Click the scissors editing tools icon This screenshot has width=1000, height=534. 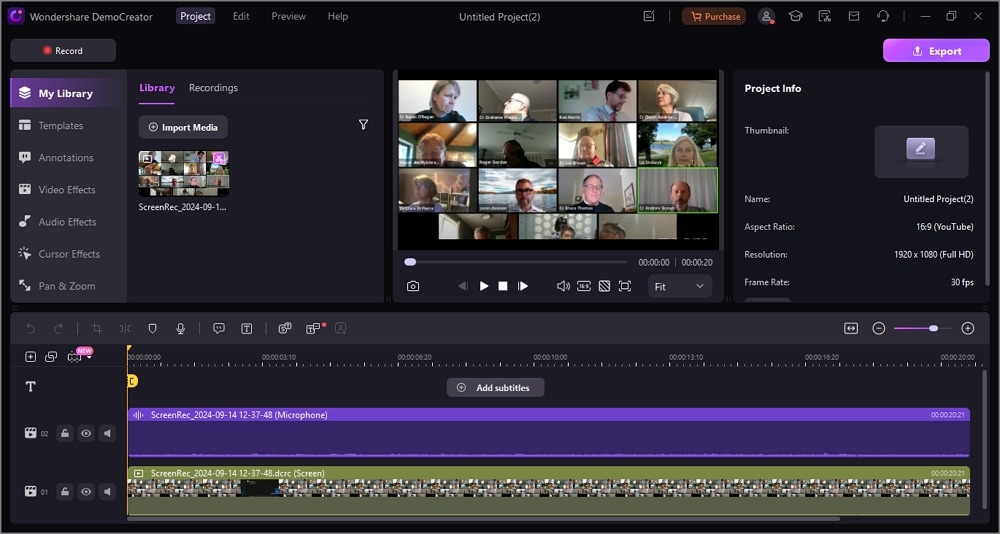(825, 17)
